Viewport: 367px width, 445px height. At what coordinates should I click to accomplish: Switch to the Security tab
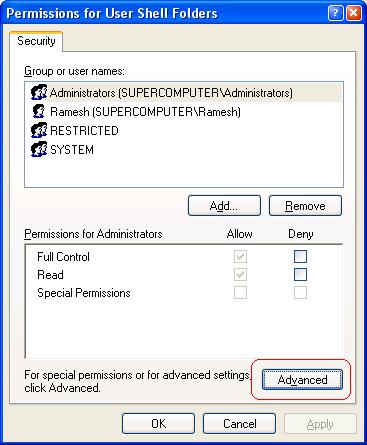pyautogui.click(x=36, y=41)
